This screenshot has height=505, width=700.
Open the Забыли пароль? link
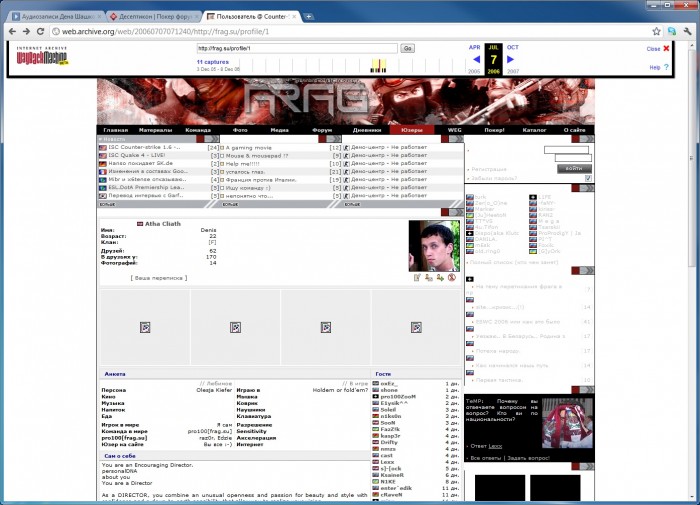[x=494, y=178]
